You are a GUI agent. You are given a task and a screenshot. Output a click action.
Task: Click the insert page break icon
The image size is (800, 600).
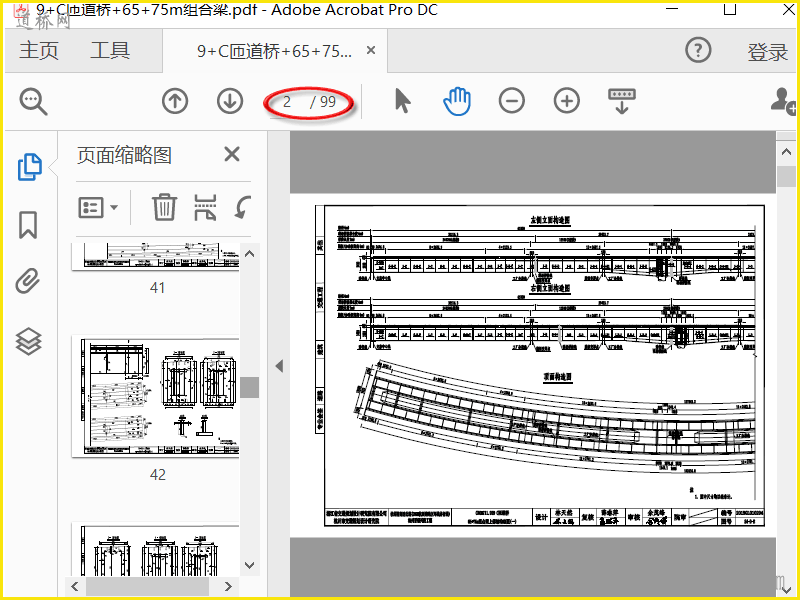pyautogui.click(x=205, y=208)
